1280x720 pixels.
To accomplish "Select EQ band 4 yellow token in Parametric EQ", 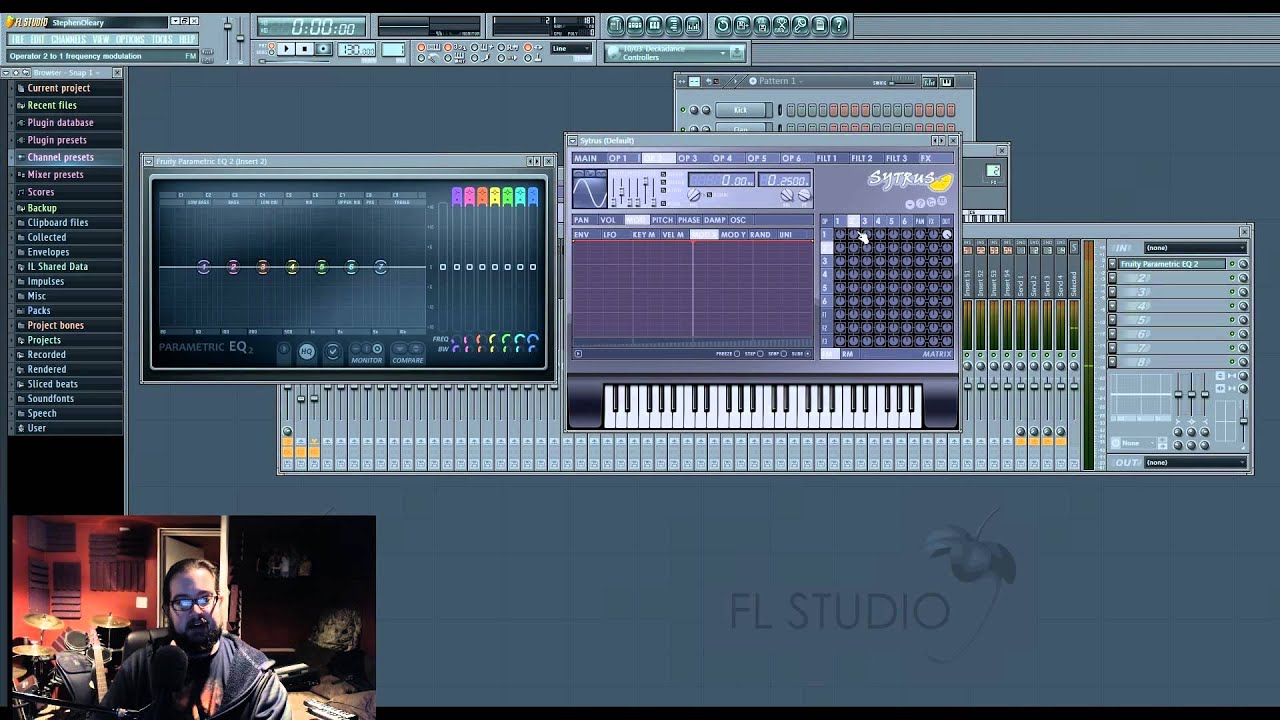I will pos(292,267).
